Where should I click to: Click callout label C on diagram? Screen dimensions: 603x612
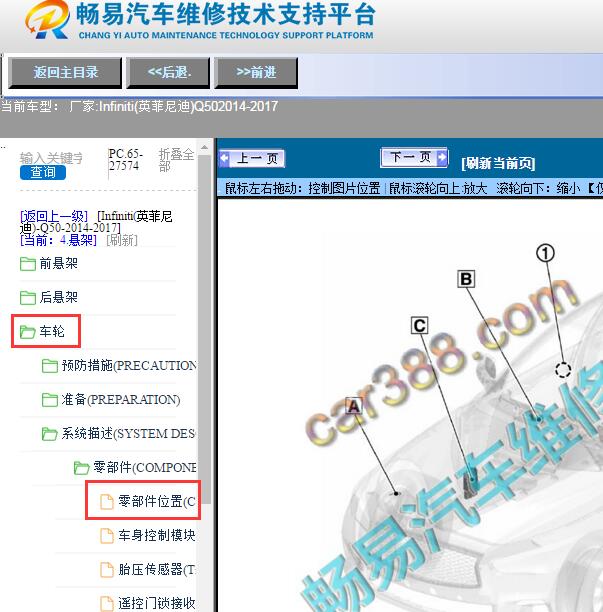[420, 326]
